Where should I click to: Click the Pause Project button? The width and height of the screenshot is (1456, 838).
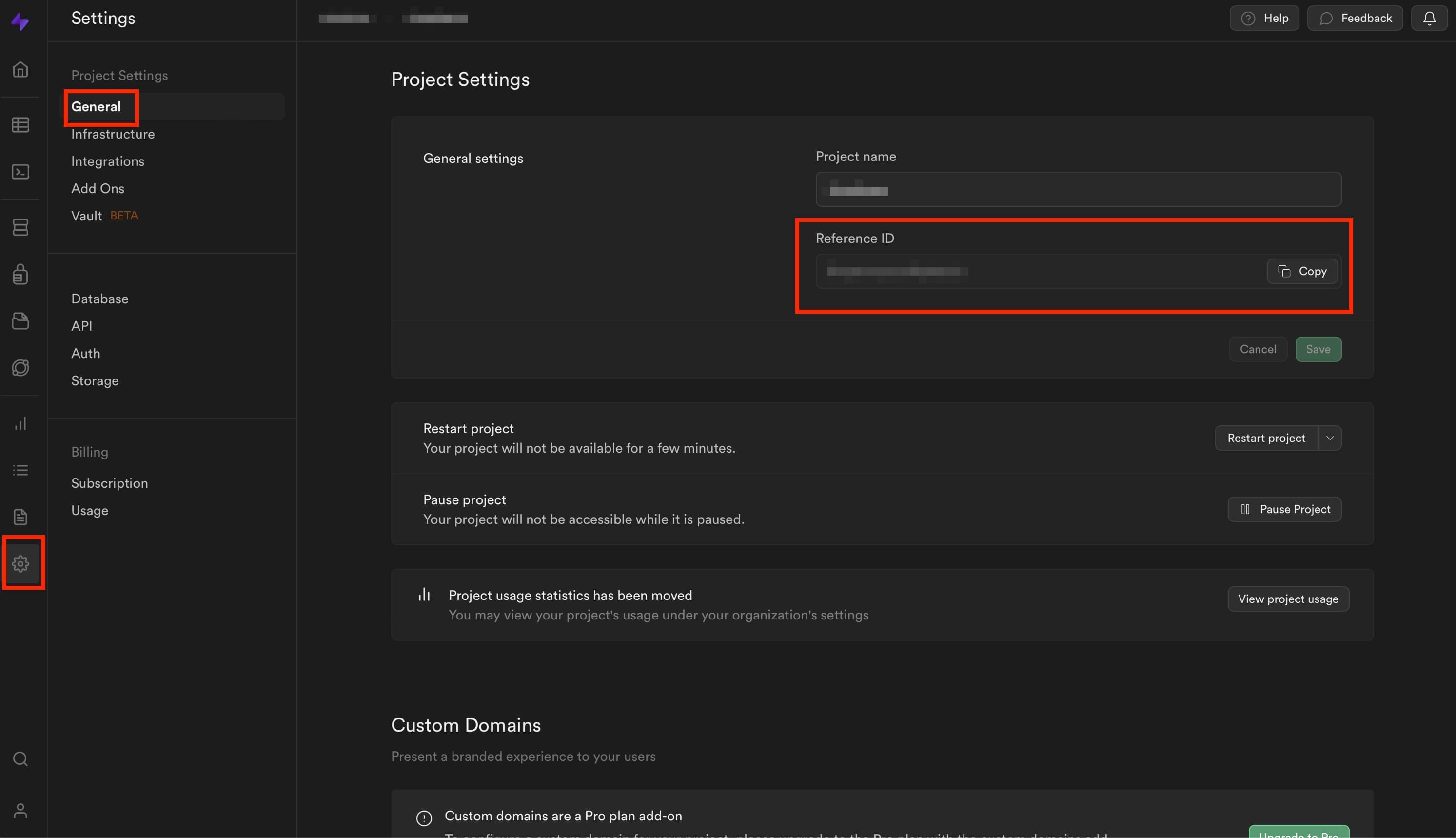[1284, 509]
